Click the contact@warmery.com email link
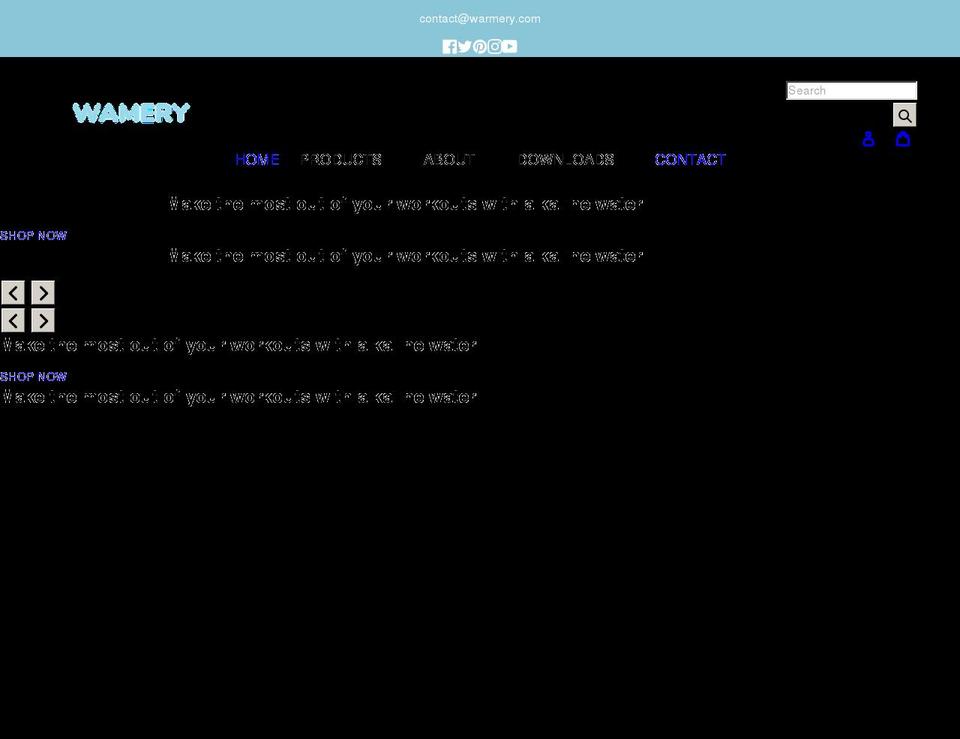The height and width of the screenshot is (739, 960). coord(480,19)
